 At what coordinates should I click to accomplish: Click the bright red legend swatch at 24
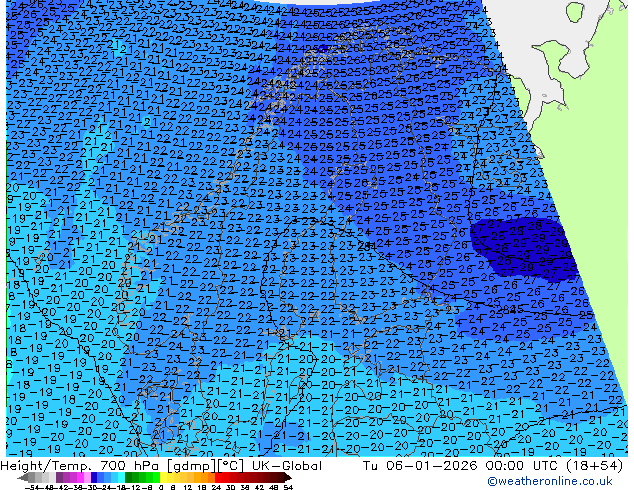(218, 477)
